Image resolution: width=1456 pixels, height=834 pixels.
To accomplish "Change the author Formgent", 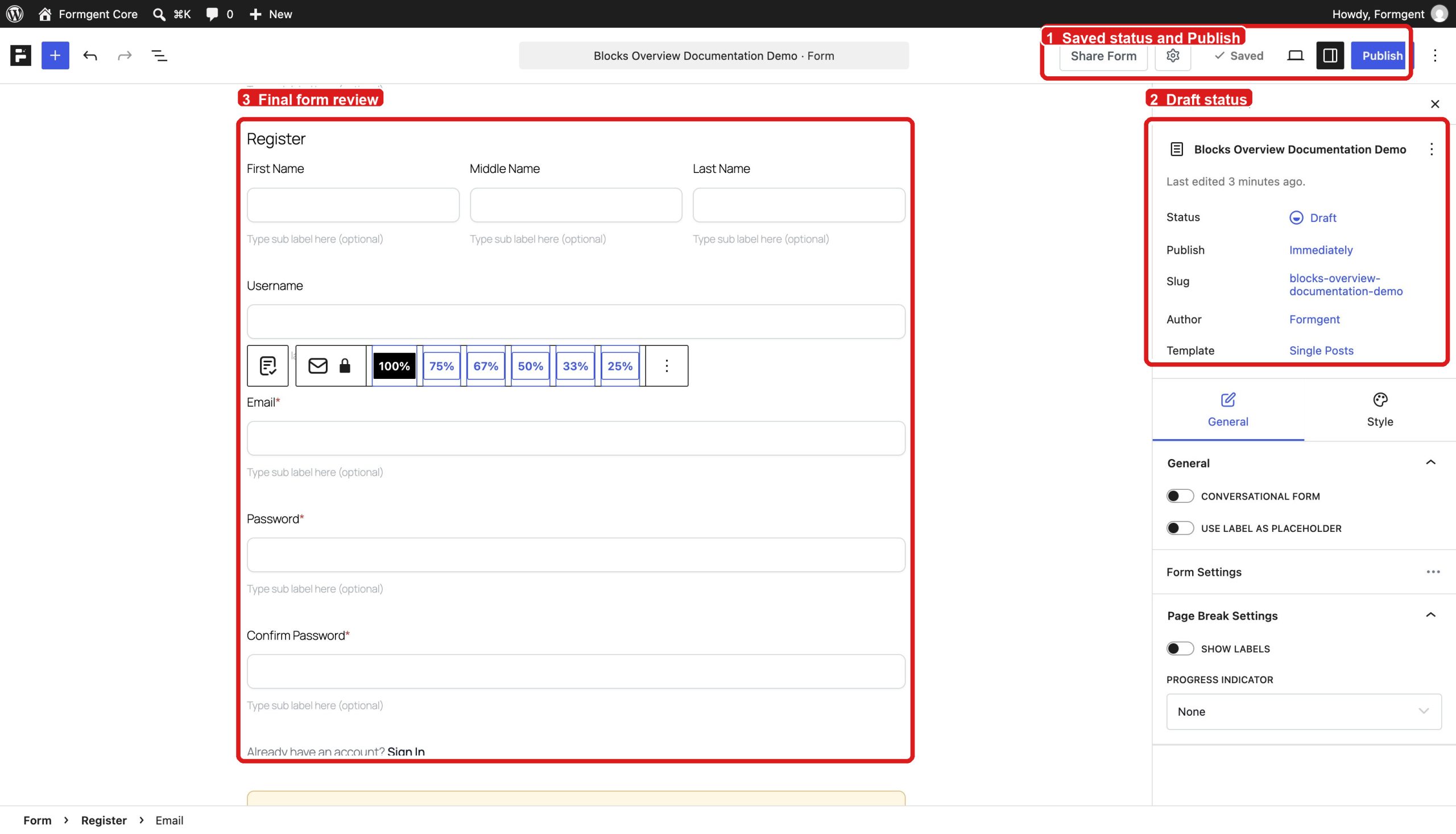I will 1314,319.
